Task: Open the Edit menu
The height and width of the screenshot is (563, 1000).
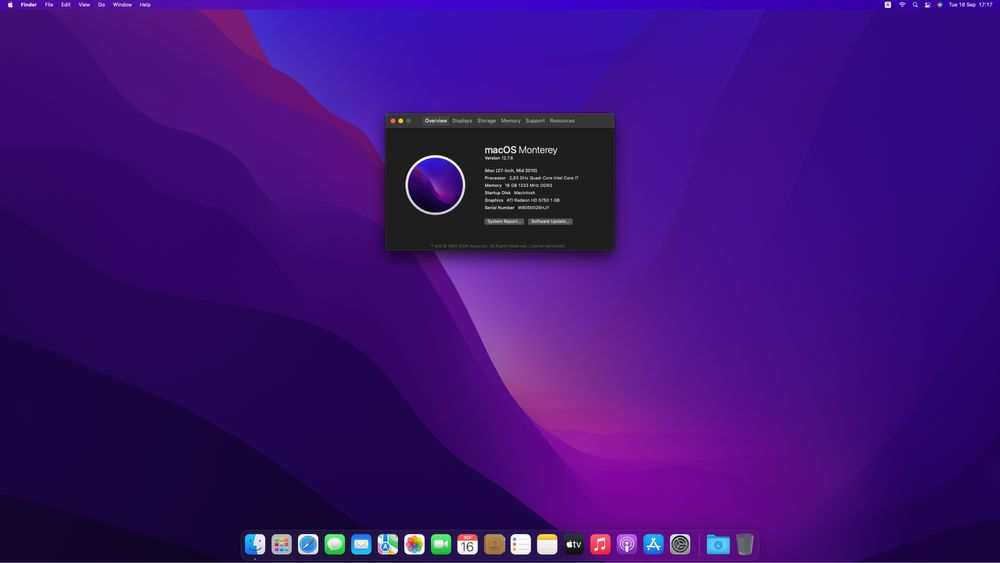Action: 66,4
